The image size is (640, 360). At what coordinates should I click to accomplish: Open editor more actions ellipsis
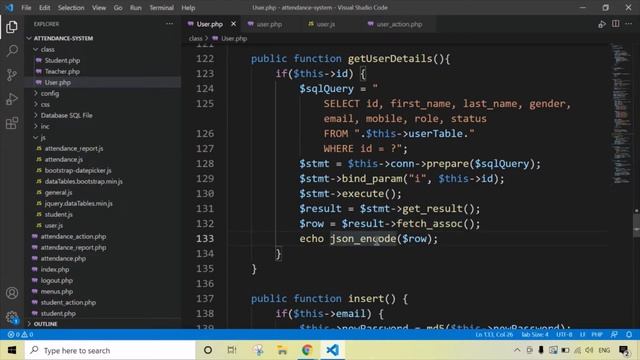point(629,24)
